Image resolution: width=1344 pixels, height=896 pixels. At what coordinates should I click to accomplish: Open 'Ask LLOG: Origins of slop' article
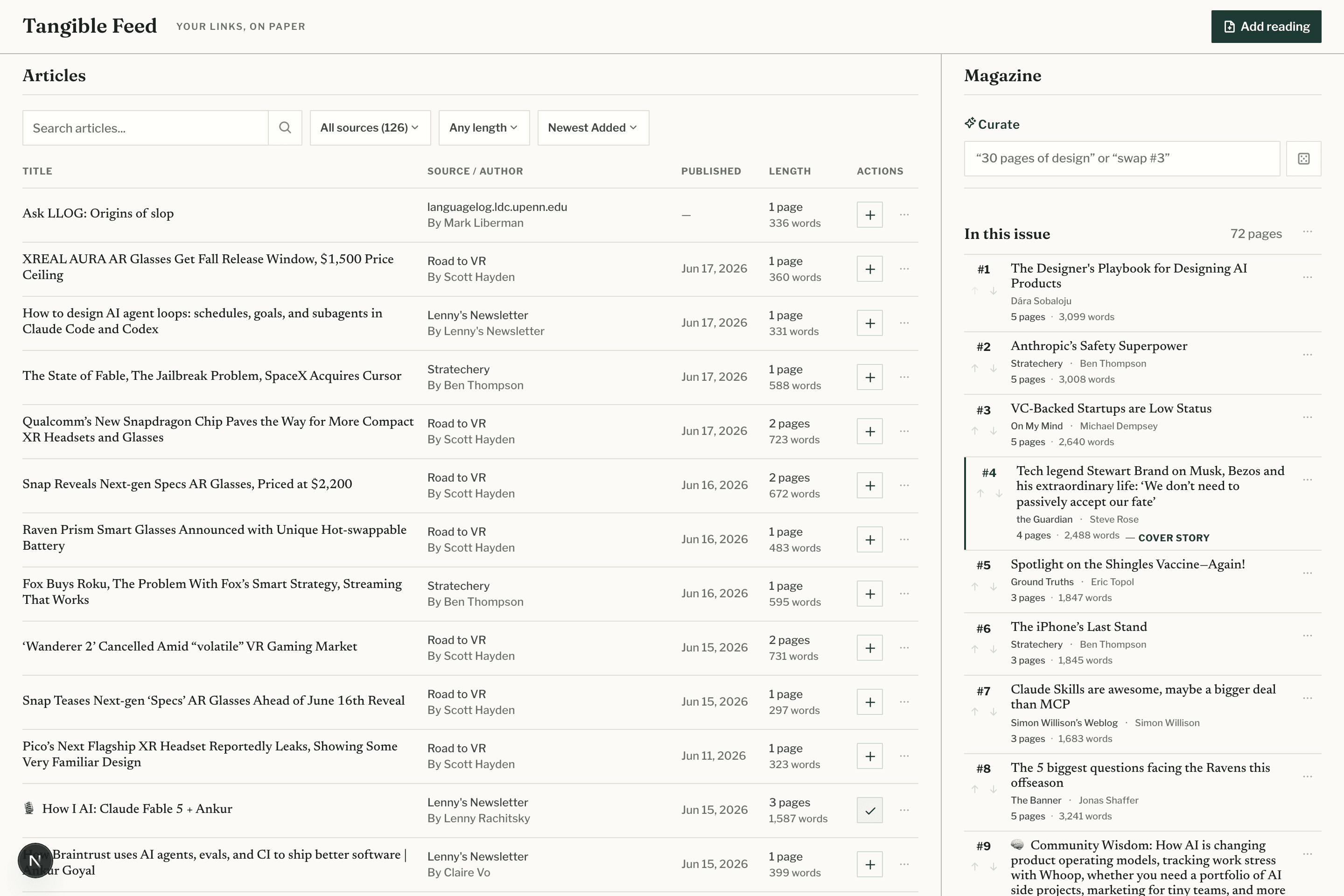tap(98, 214)
